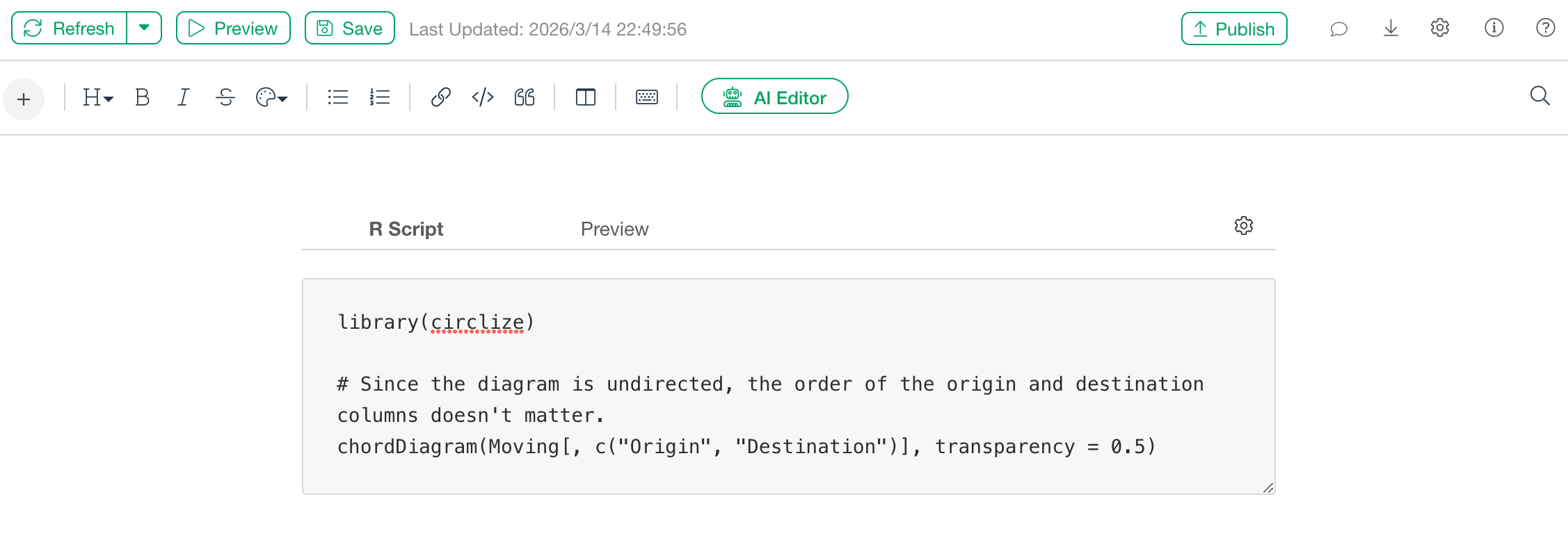Insert a block quote

coord(525,97)
